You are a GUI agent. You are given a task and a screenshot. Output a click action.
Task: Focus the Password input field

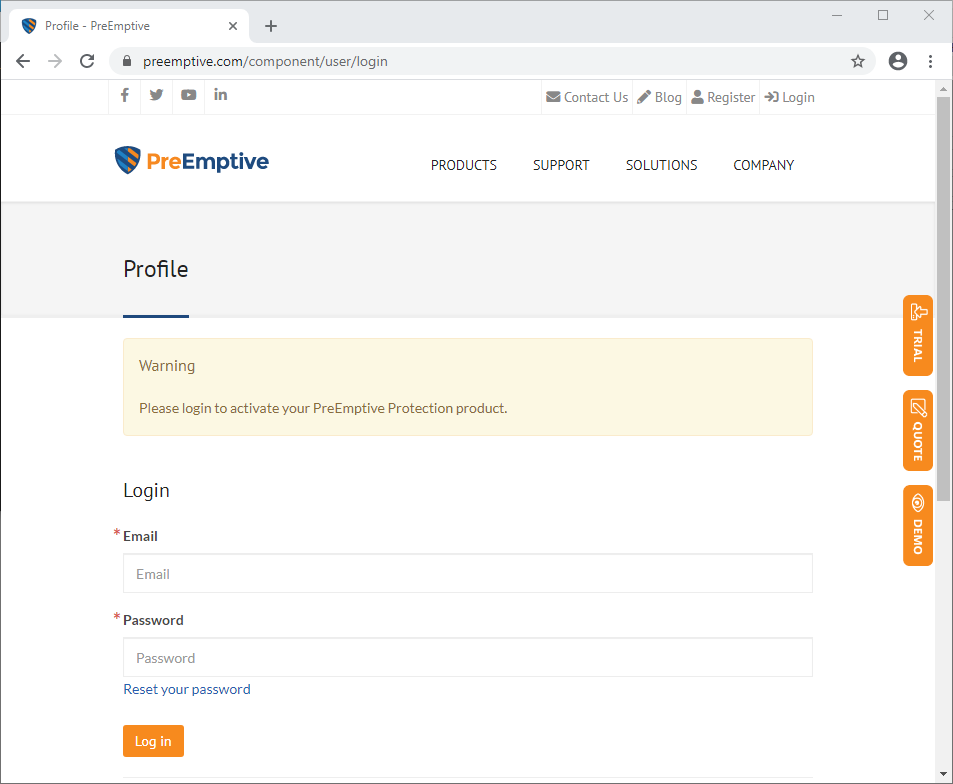468,657
